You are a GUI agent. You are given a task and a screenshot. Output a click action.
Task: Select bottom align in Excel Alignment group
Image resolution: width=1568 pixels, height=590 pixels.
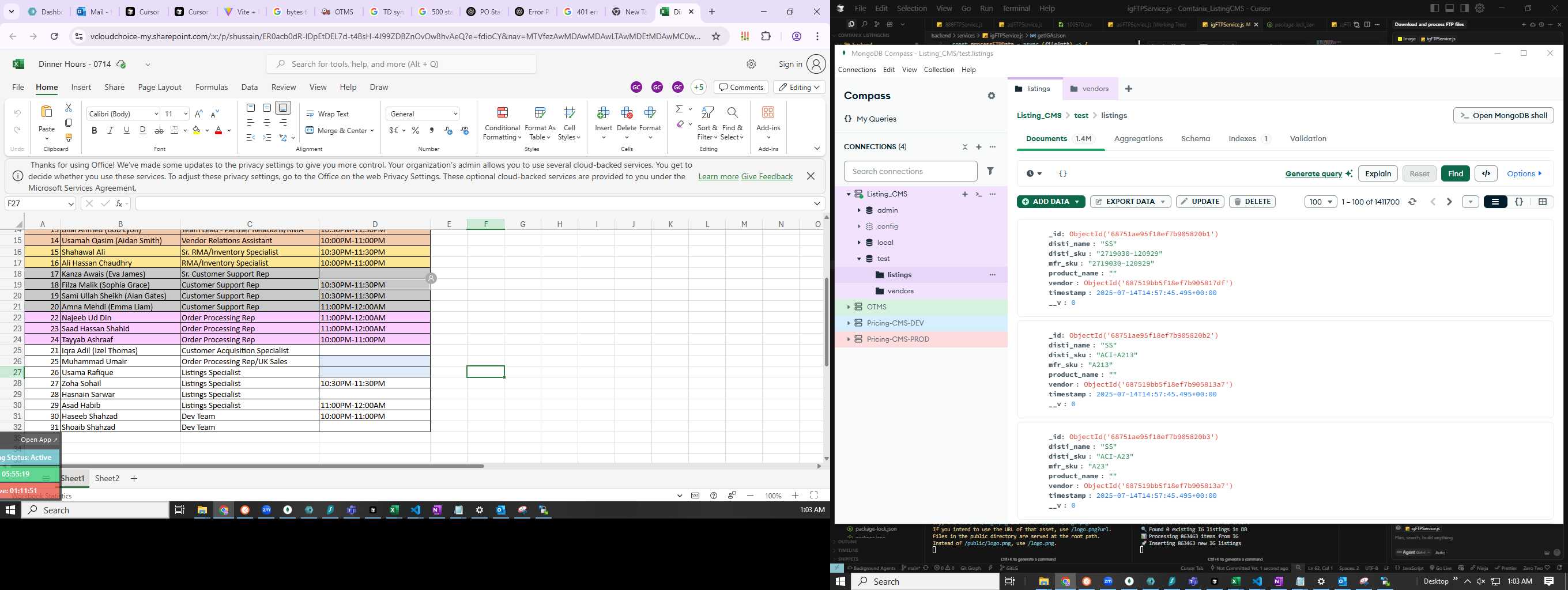pos(283,108)
